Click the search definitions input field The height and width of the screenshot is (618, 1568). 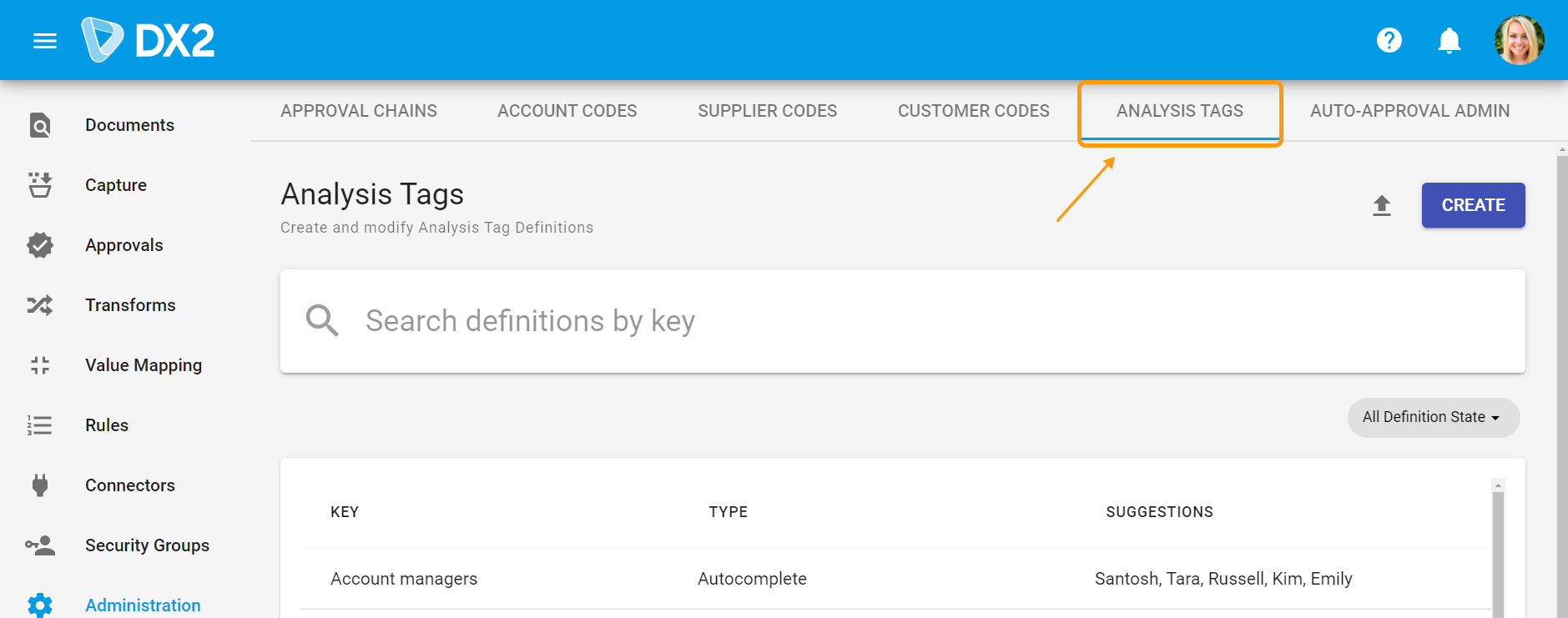(751, 321)
